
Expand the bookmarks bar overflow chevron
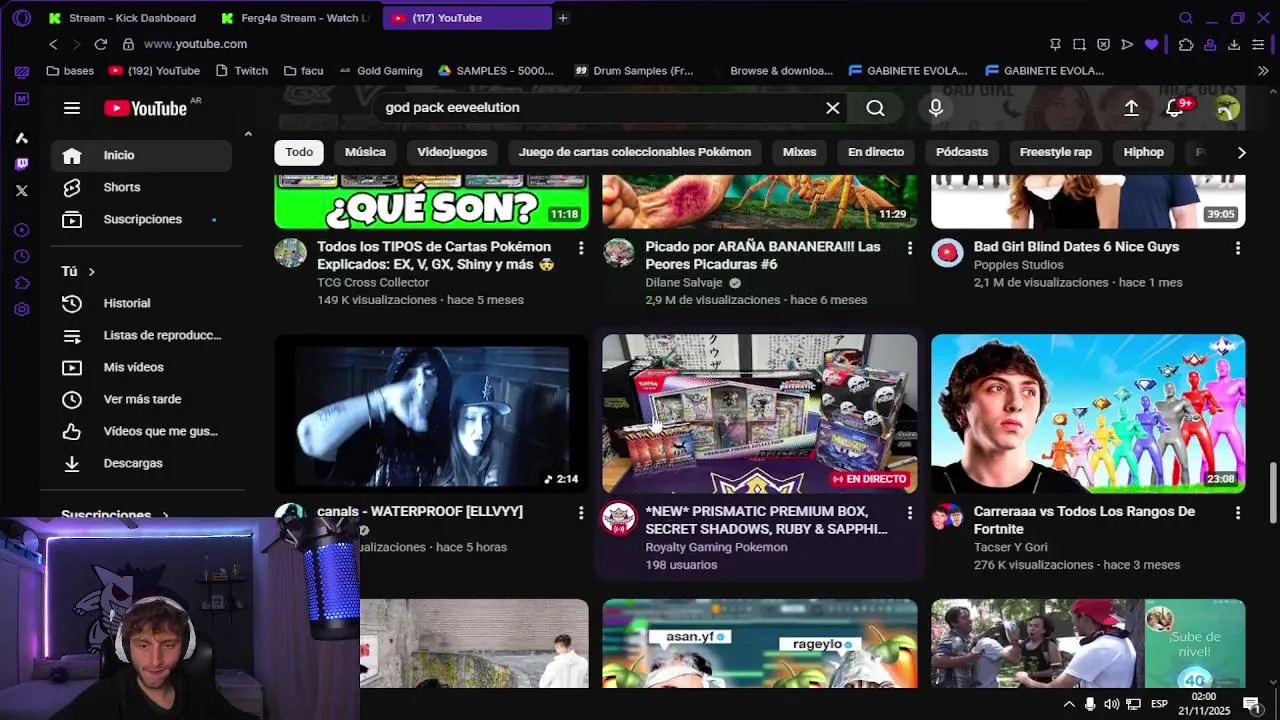[x=1263, y=71]
